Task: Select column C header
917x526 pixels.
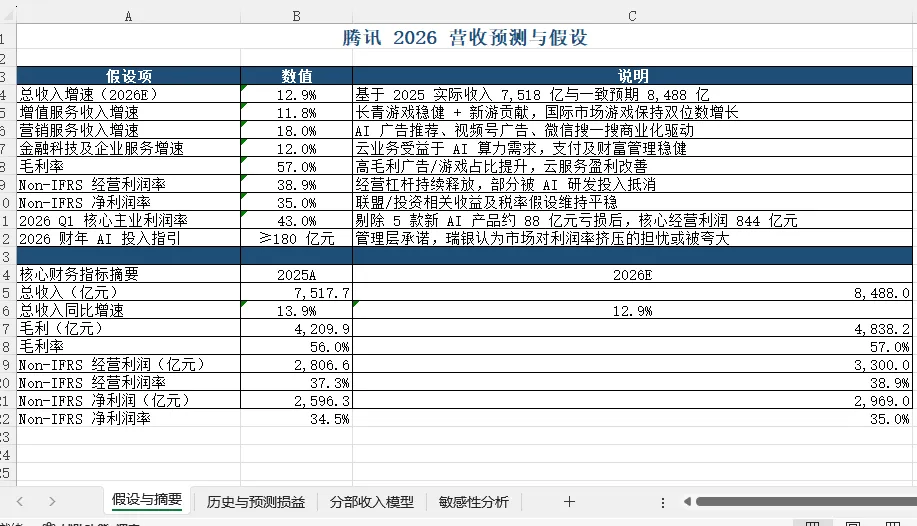Action: click(x=632, y=16)
